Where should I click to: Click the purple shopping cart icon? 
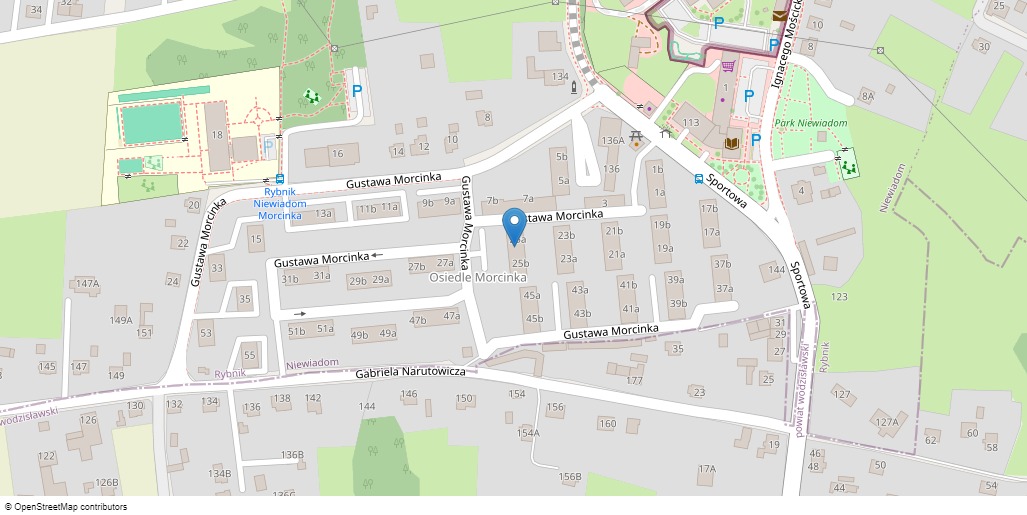coord(727,66)
